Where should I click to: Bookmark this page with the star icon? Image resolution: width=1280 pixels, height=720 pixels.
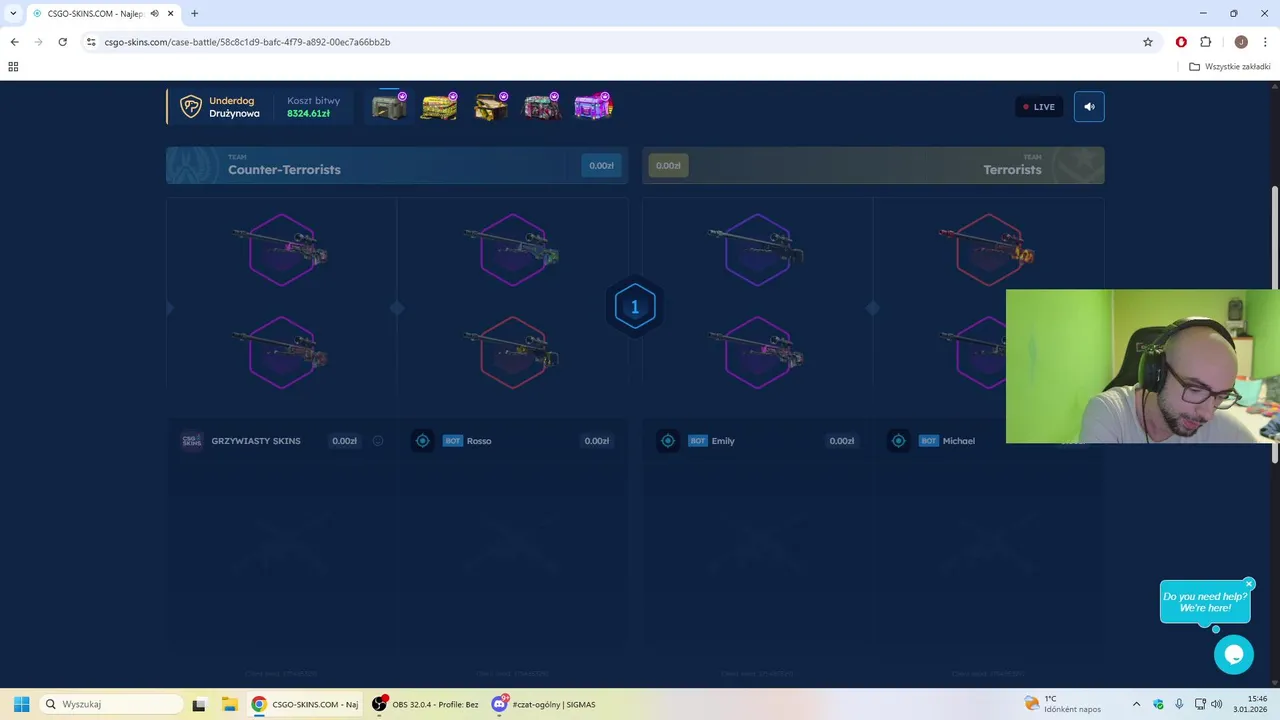tap(1148, 42)
